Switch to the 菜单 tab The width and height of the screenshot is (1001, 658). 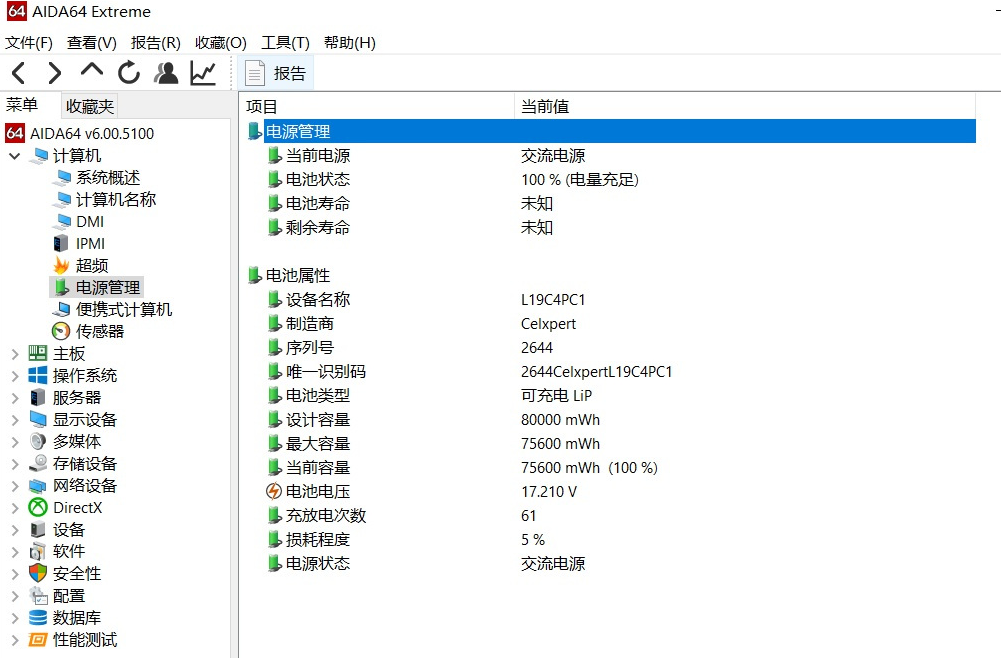pos(22,105)
